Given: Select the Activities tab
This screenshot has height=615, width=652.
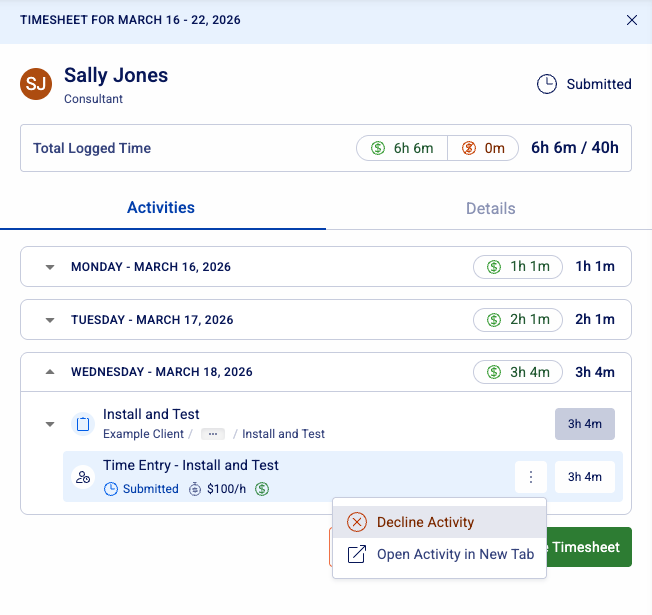Looking at the screenshot, I should click(x=161, y=208).
